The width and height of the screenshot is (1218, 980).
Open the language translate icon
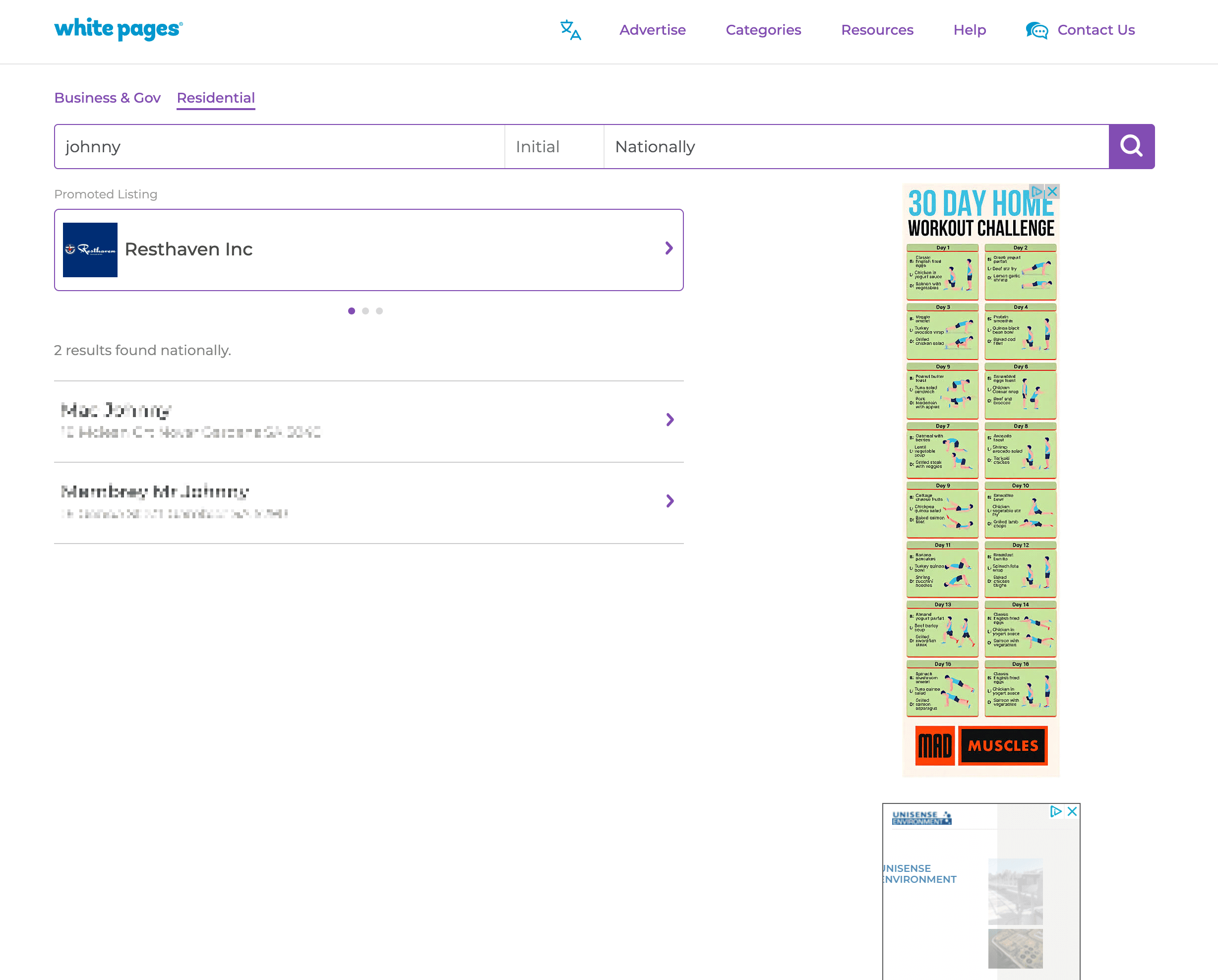tap(570, 30)
